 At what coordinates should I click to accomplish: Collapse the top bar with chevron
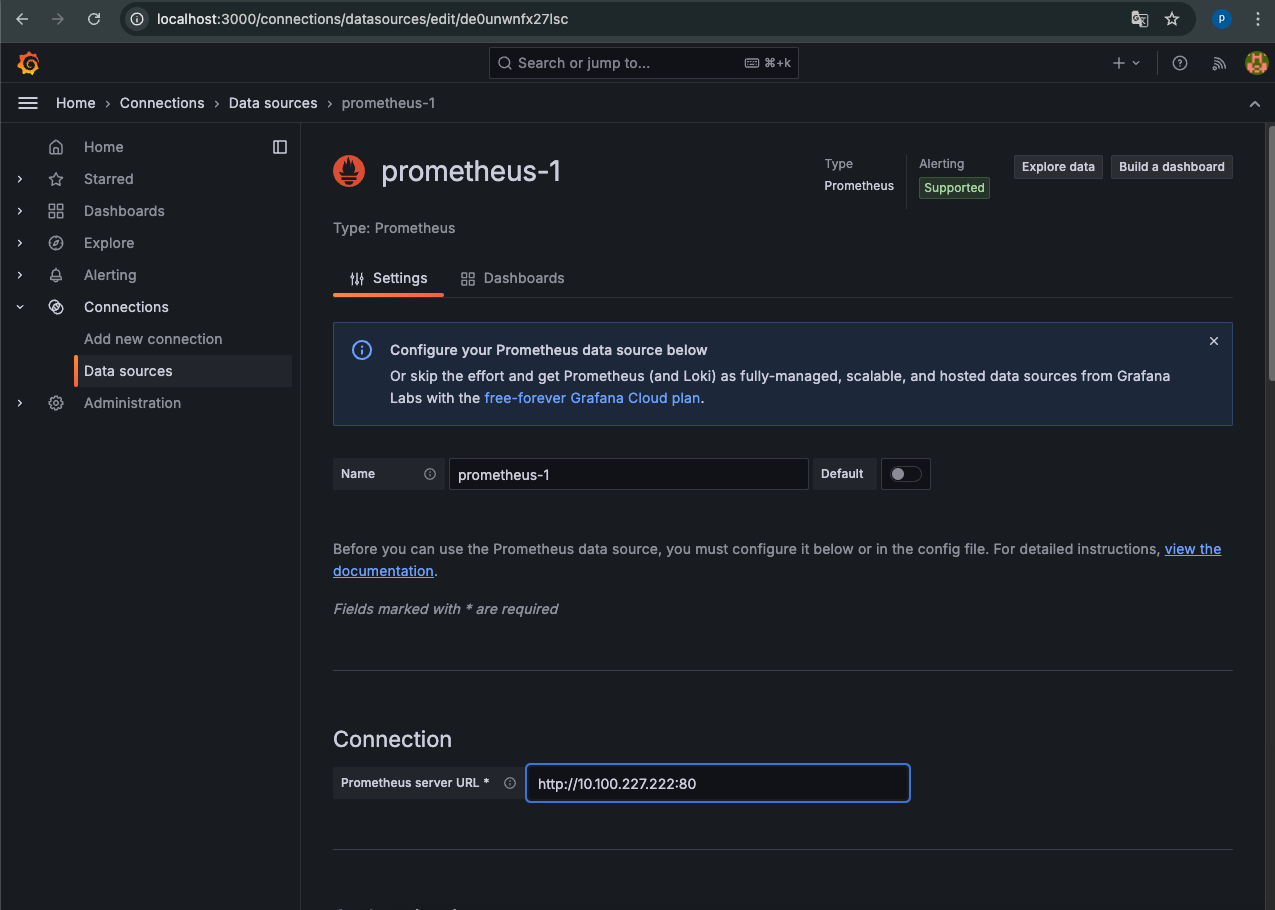[x=1255, y=104]
